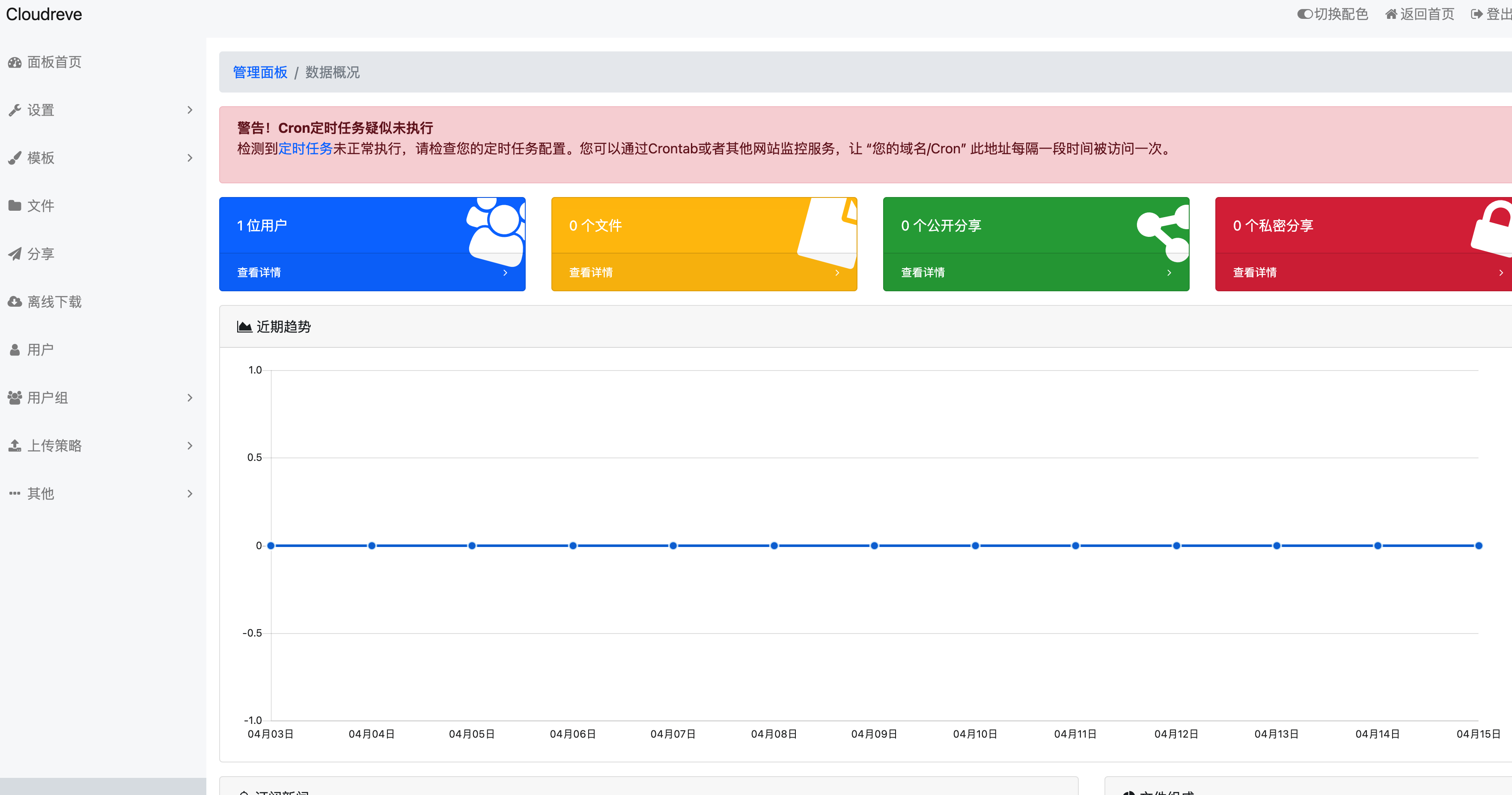Click the 04月15日 data point on the chart
1512x795 pixels.
[x=1479, y=545]
